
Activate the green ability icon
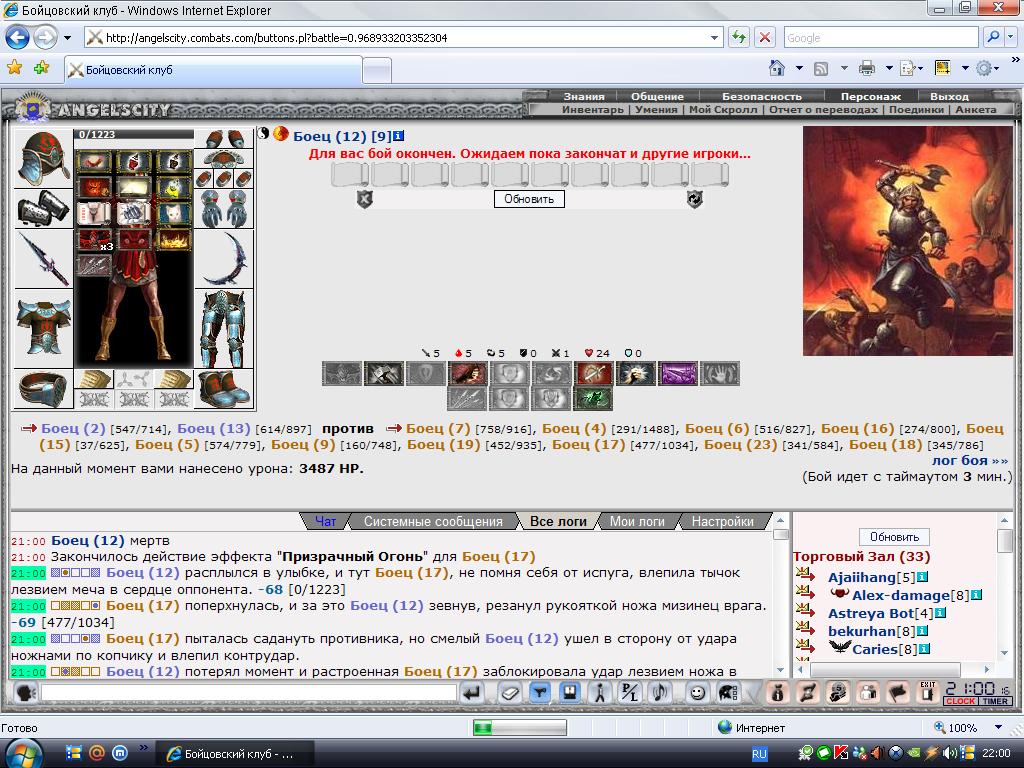(593, 398)
